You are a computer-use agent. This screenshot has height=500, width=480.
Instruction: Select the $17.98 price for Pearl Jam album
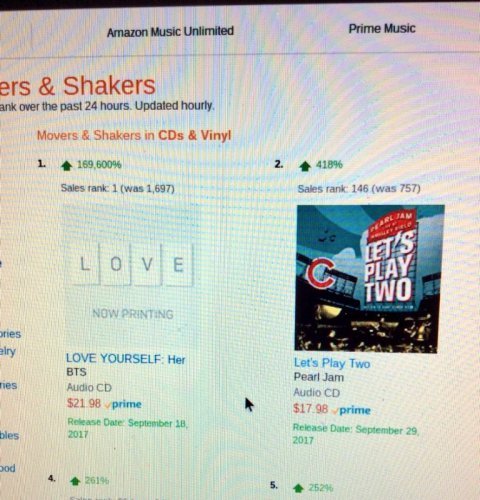(x=310, y=409)
